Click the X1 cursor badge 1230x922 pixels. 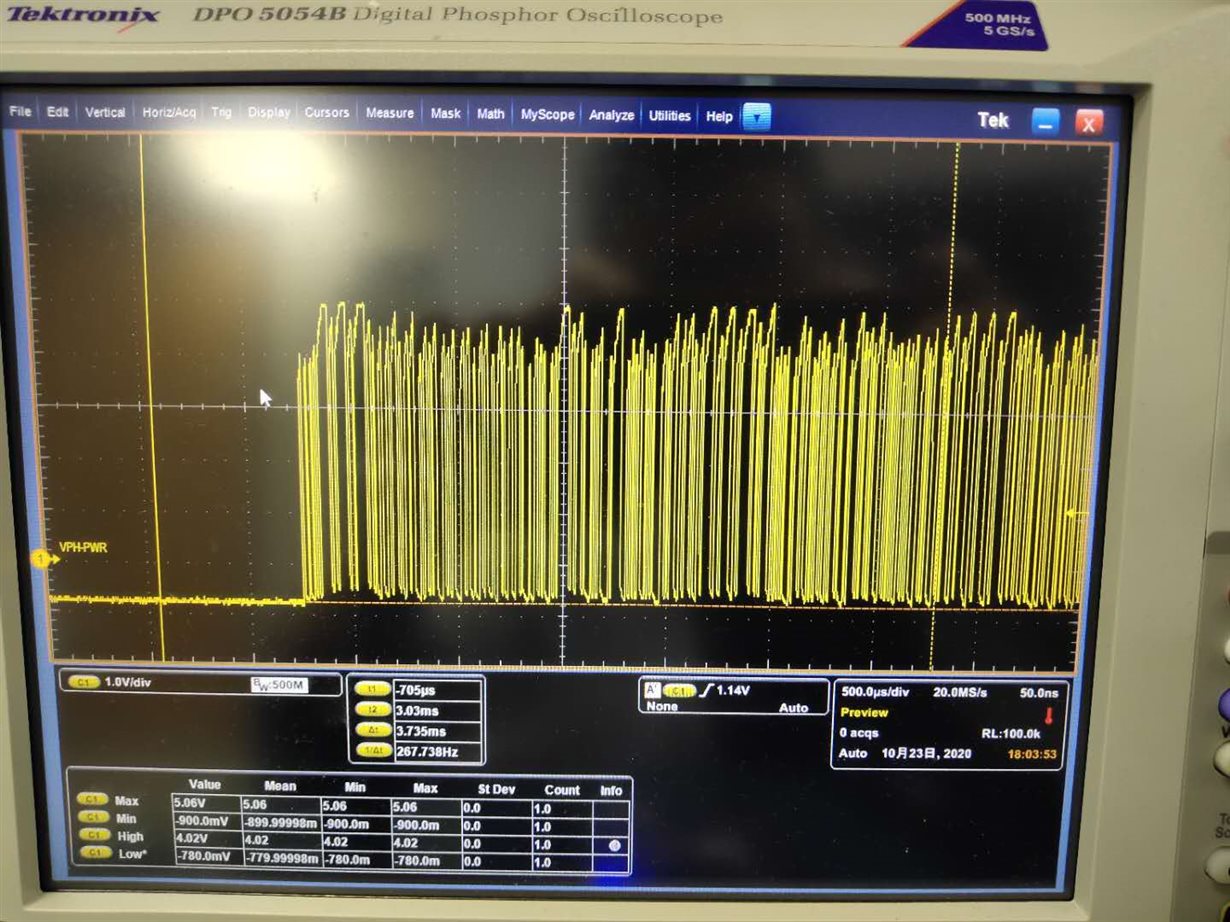tap(373, 690)
